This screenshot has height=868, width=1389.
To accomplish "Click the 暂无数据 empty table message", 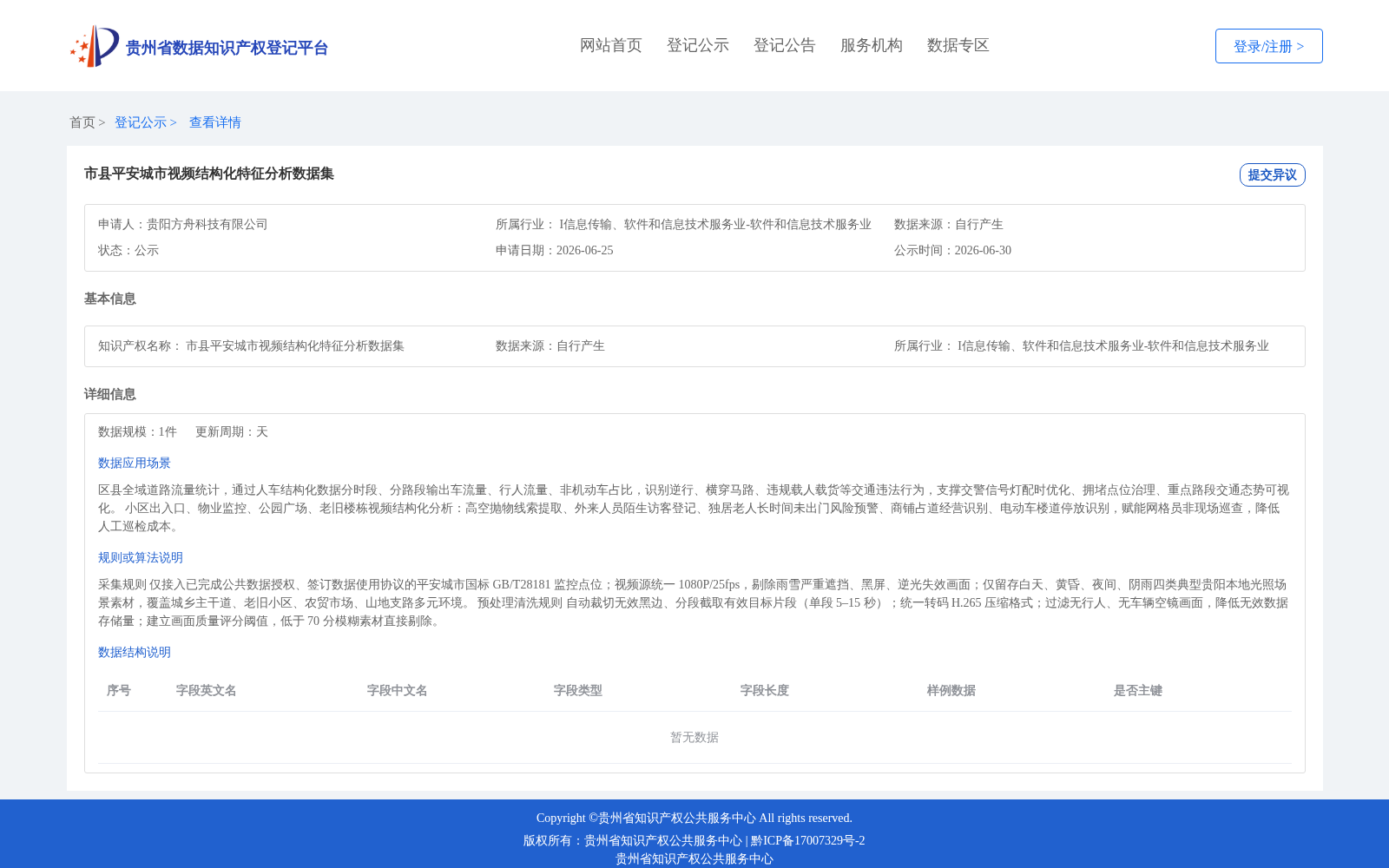I will coord(694,737).
